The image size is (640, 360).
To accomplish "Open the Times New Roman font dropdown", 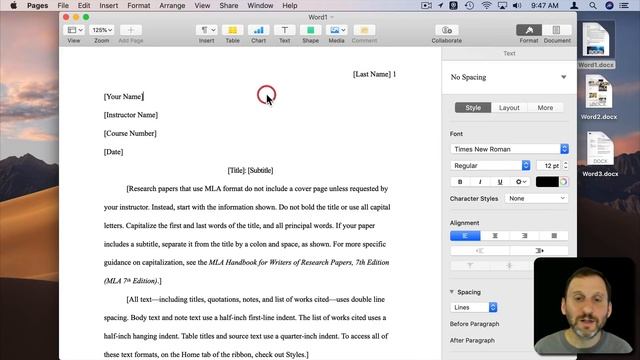I will point(509,149).
